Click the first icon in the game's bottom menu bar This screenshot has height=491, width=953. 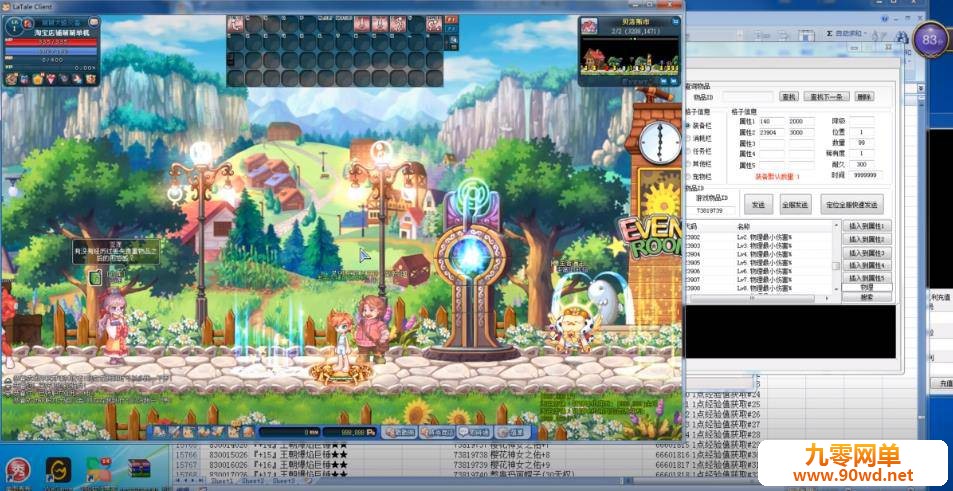tap(159, 432)
